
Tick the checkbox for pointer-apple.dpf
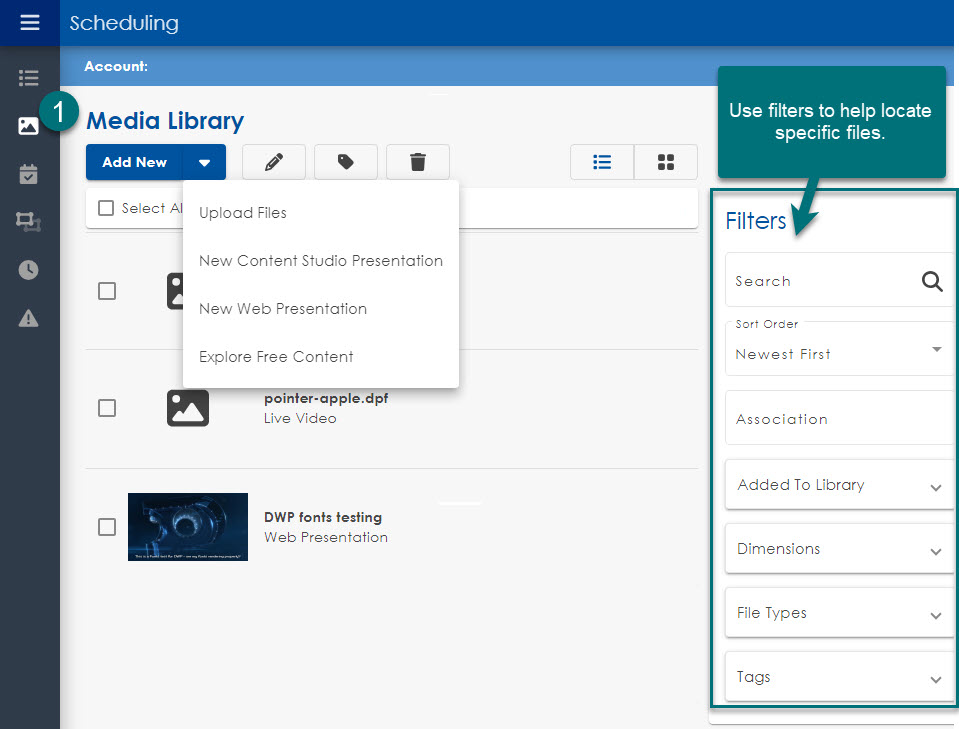click(x=107, y=408)
